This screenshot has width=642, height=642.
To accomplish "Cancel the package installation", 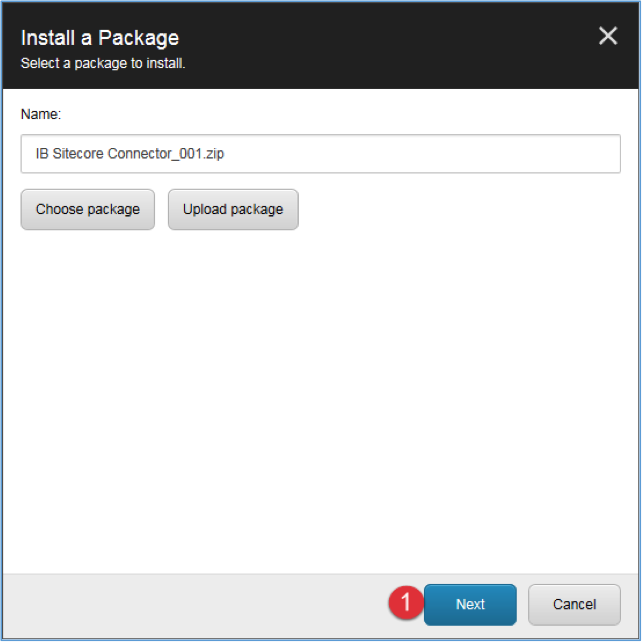I will click(x=574, y=604).
